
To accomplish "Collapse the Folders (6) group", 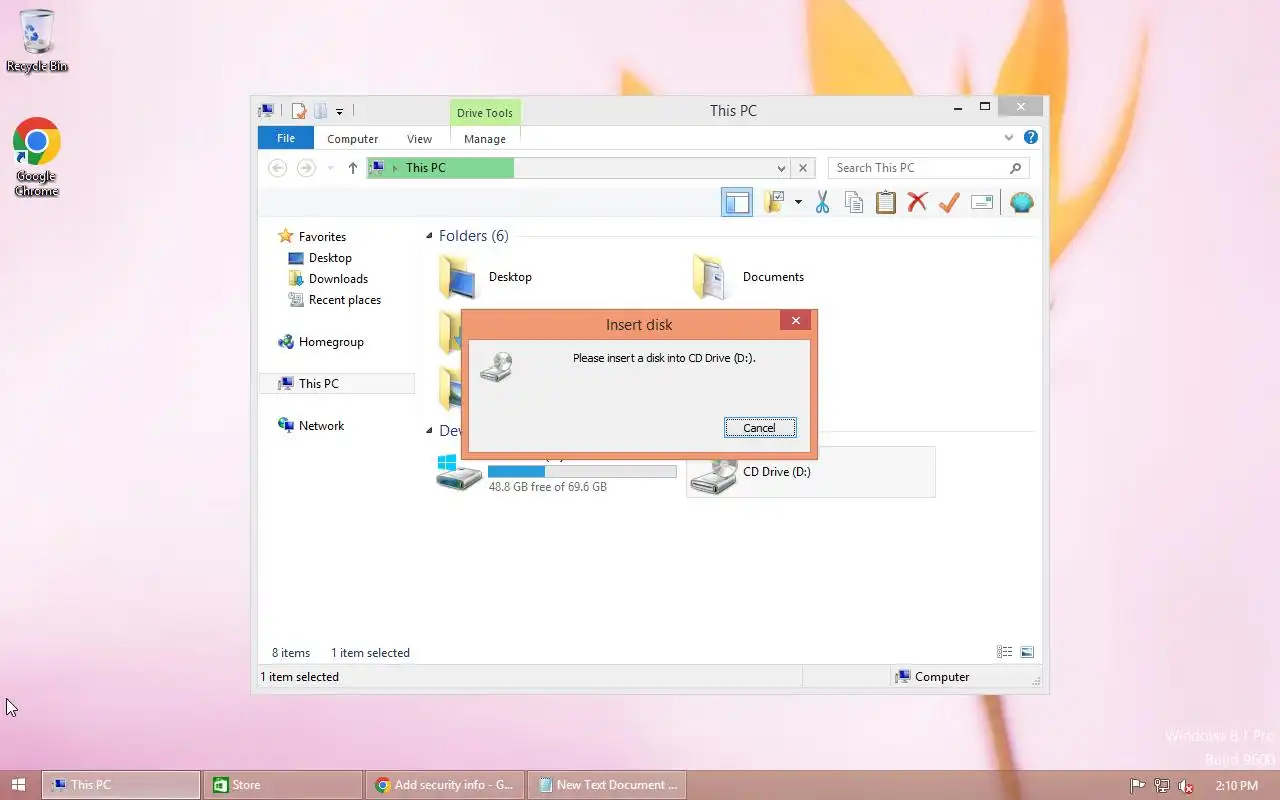I will click(x=429, y=237).
